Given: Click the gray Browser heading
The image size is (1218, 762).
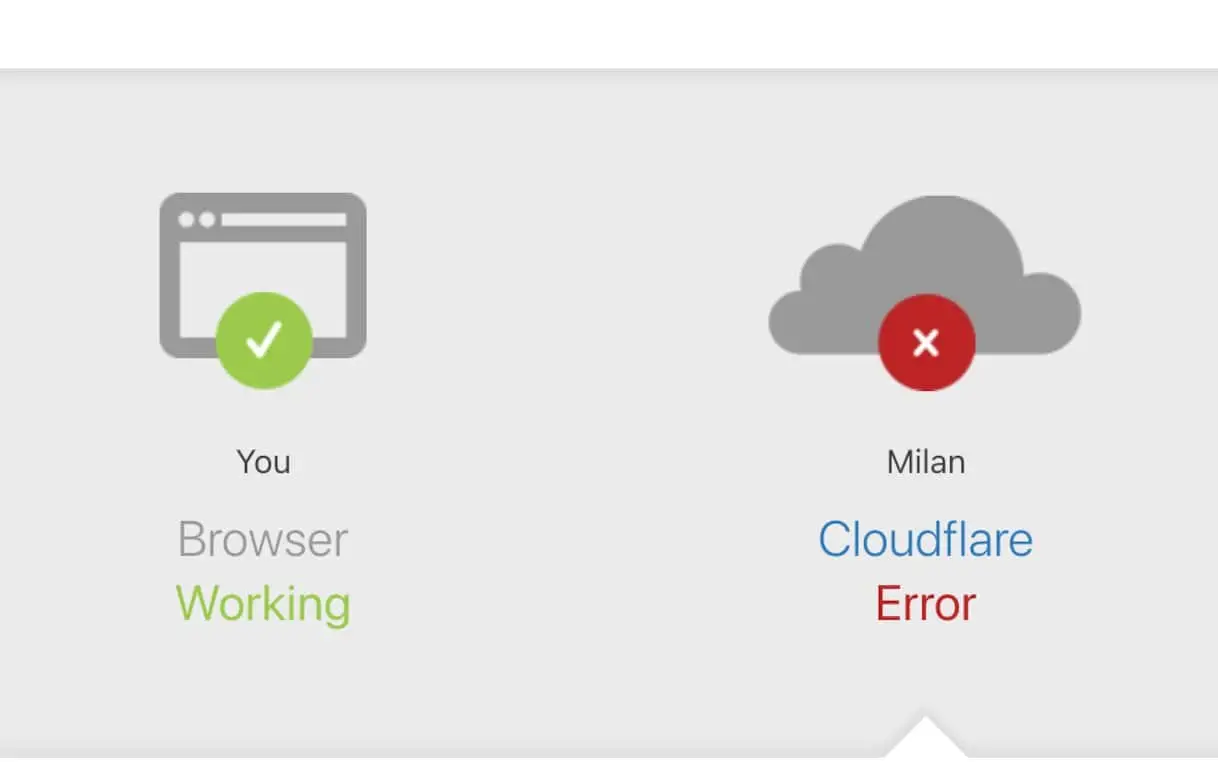Looking at the screenshot, I should point(263,540).
